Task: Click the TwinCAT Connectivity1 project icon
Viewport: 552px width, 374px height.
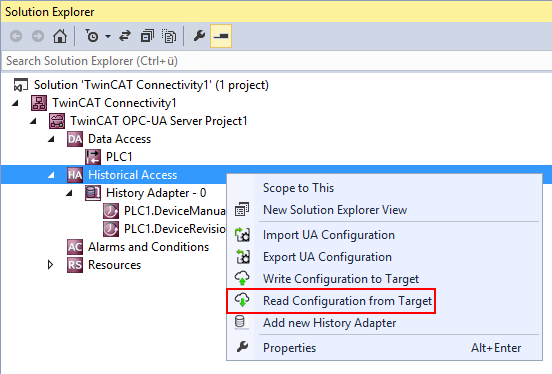Action: pos(39,103)
